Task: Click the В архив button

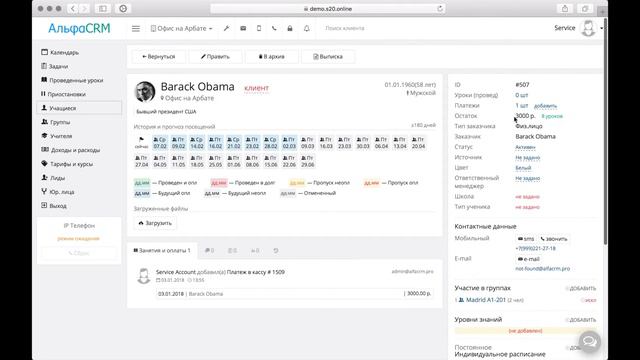Action: click(x=272, y=56)
